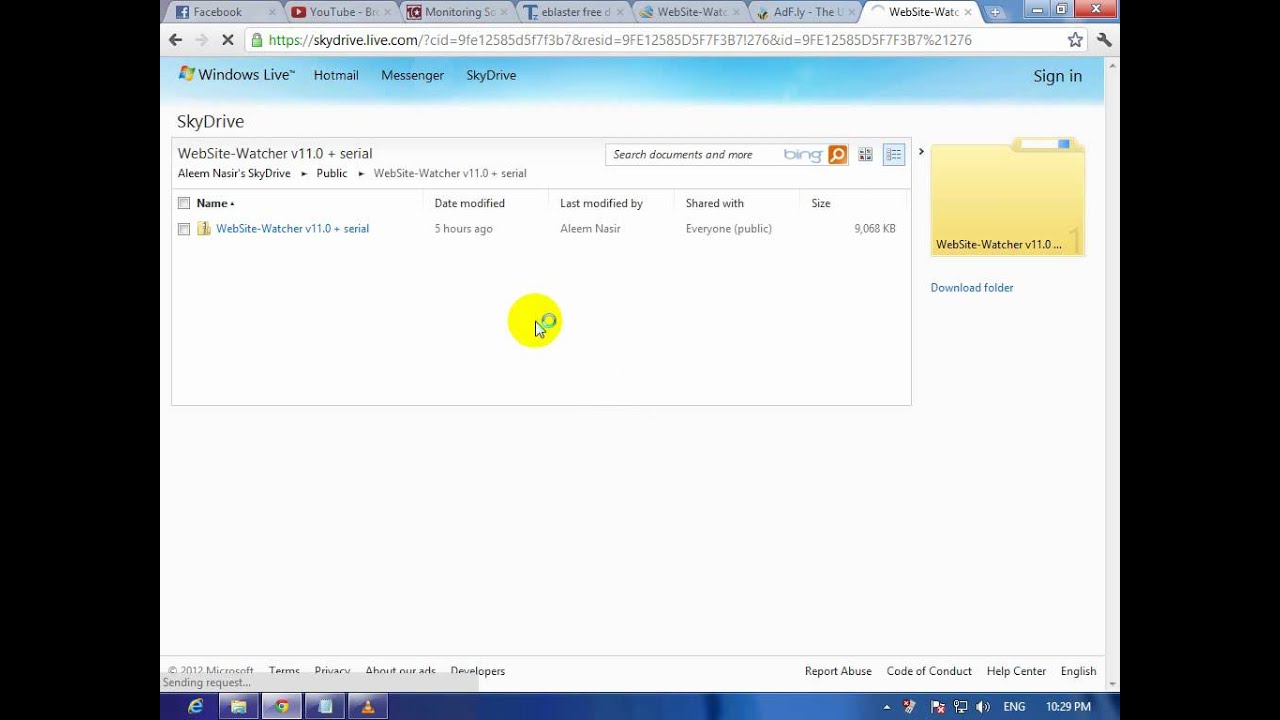
Task: Switch to the Monitoring So tab
Action: point(459,12)
